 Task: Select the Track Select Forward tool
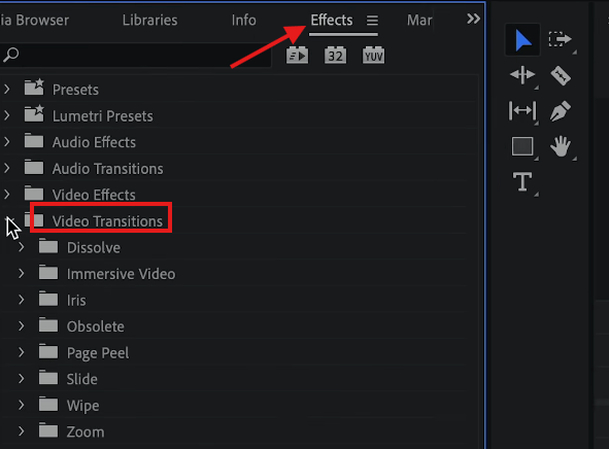tap(560, 40)
